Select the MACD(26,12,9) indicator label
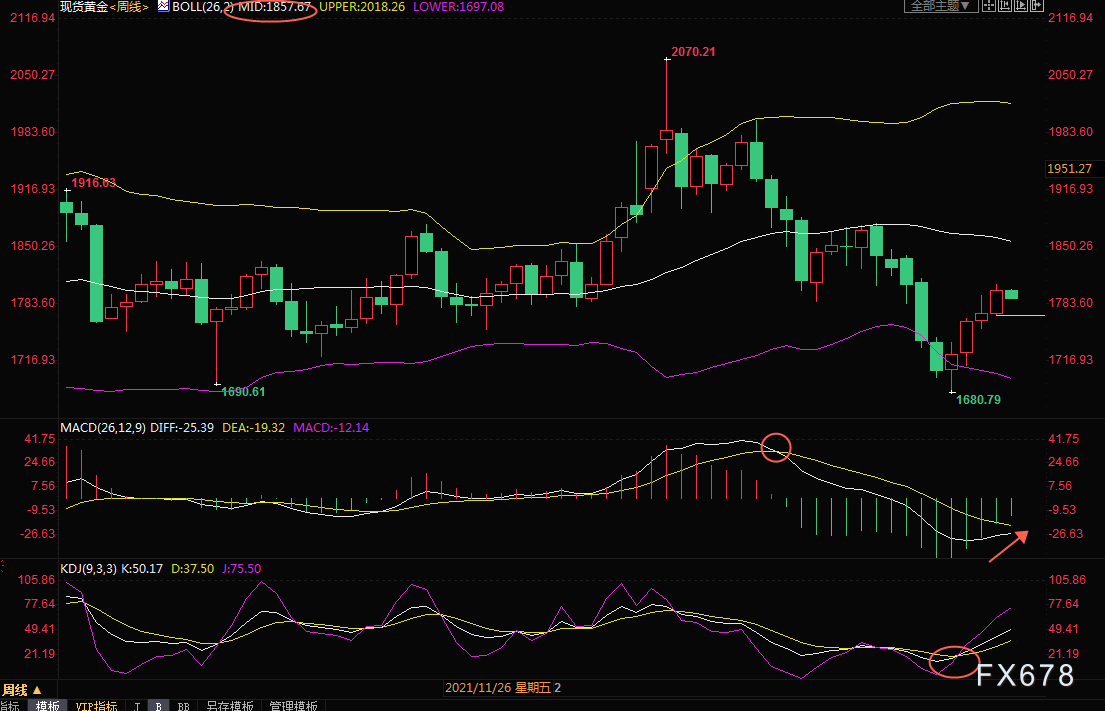The image size is (1105, 711). [x=103, y=428]
